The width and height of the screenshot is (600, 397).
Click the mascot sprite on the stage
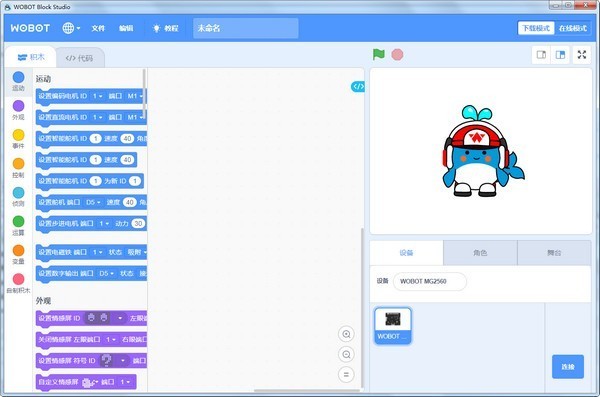483,151
